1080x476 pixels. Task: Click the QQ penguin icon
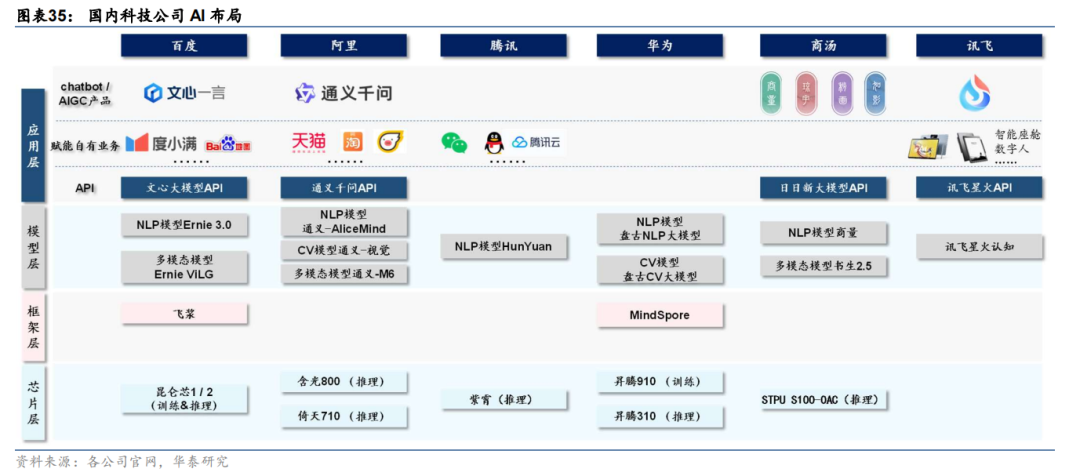[493, 143]
